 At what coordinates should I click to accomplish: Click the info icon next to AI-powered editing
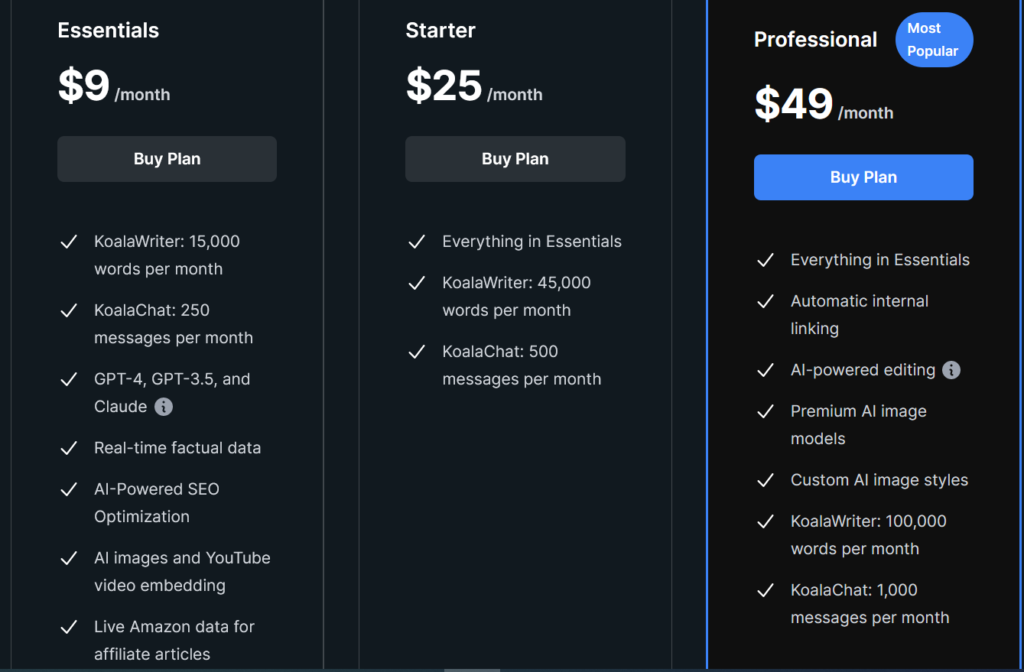click(951, 370)
